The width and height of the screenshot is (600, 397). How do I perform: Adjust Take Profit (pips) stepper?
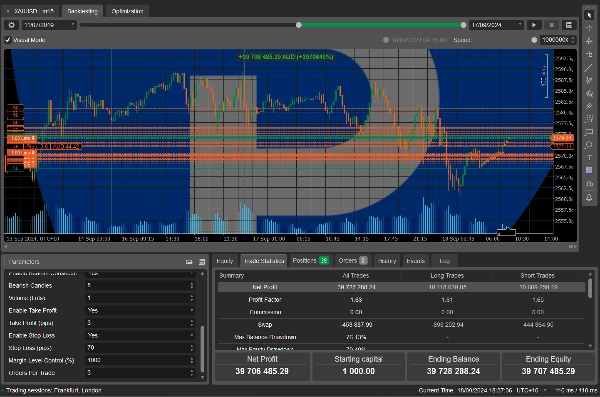tap(192, 323)
